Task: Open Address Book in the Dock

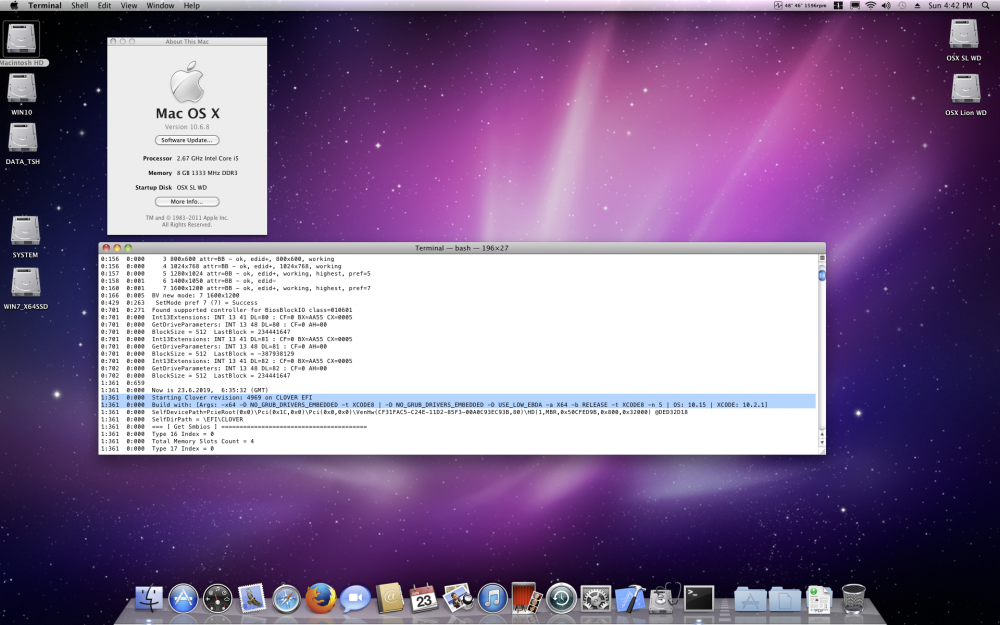Action: 390,599
